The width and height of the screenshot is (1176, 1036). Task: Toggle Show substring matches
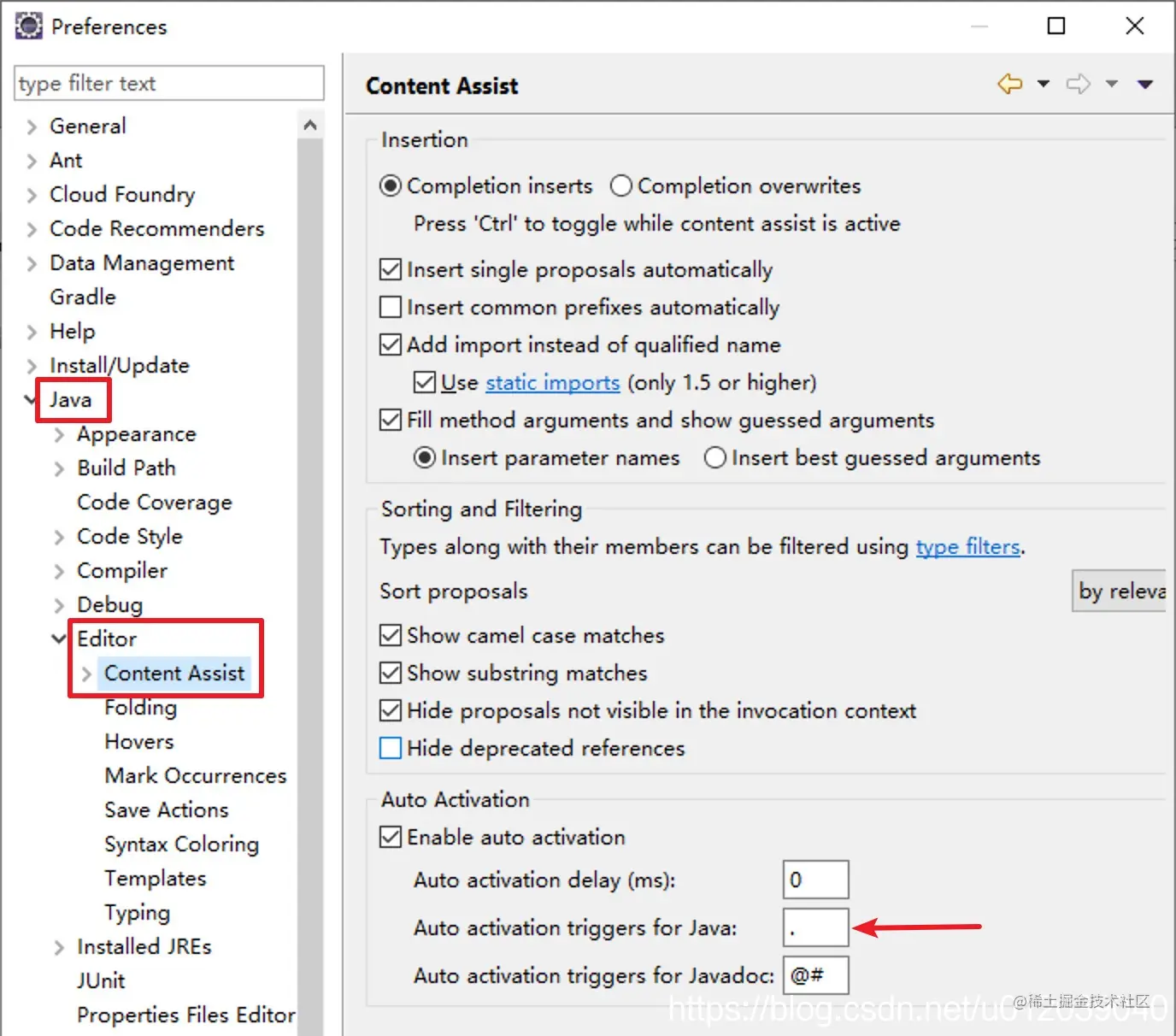tap(391, 673)
